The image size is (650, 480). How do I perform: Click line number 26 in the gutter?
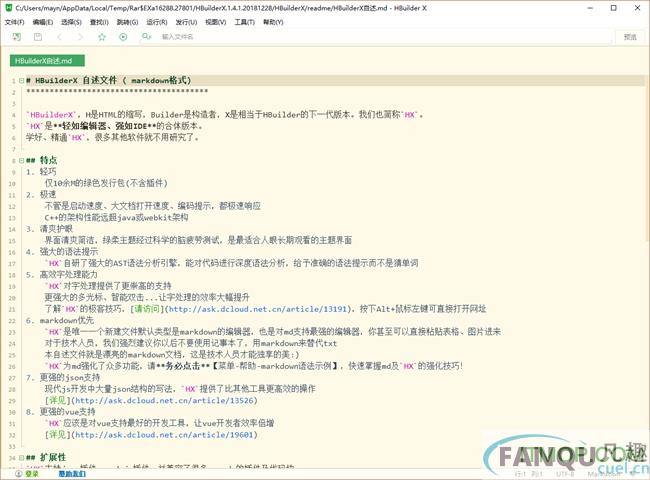point(12,367)
